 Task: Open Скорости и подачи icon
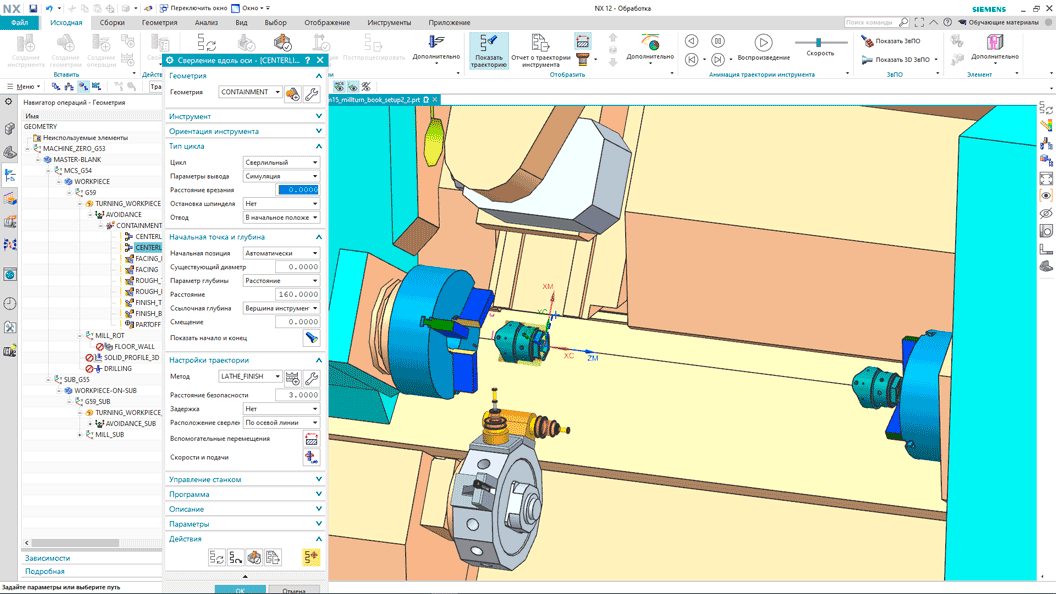click(x=311, y=457)
